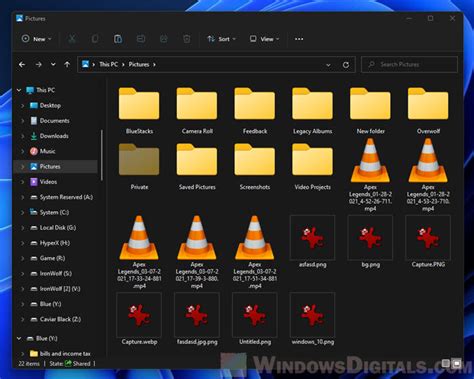Click the Refresh icon beside address bar
Image resolution: width=474 pixels, height=379 pixels.
346,65
